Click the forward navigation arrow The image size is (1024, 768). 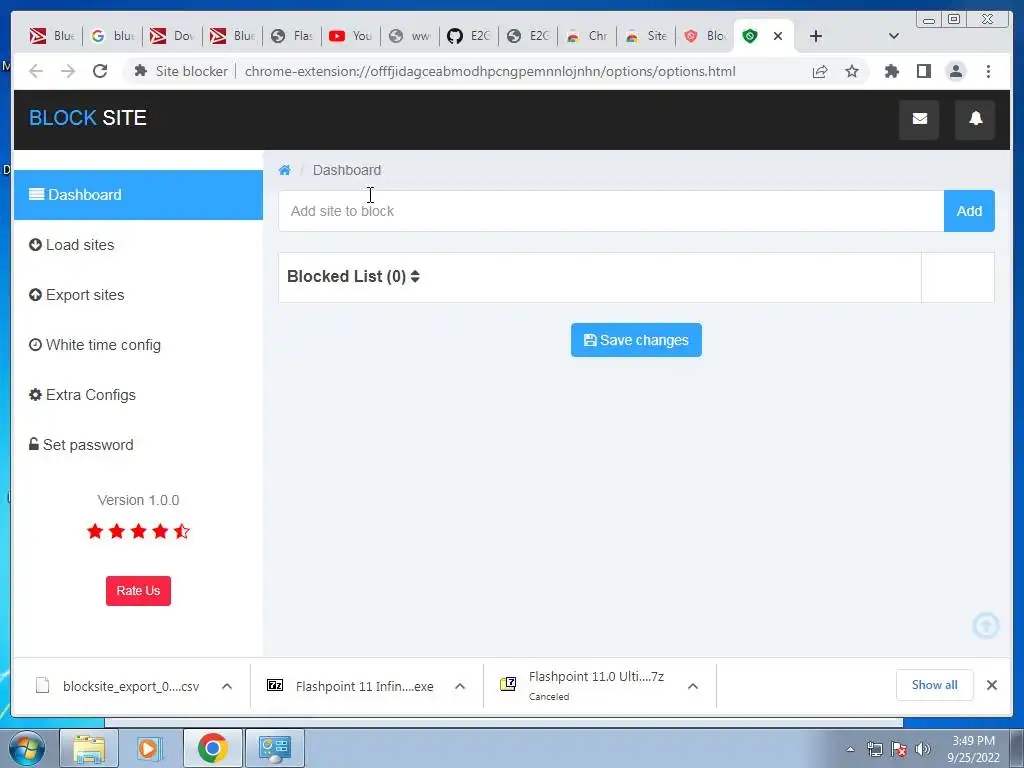(68, 71)
